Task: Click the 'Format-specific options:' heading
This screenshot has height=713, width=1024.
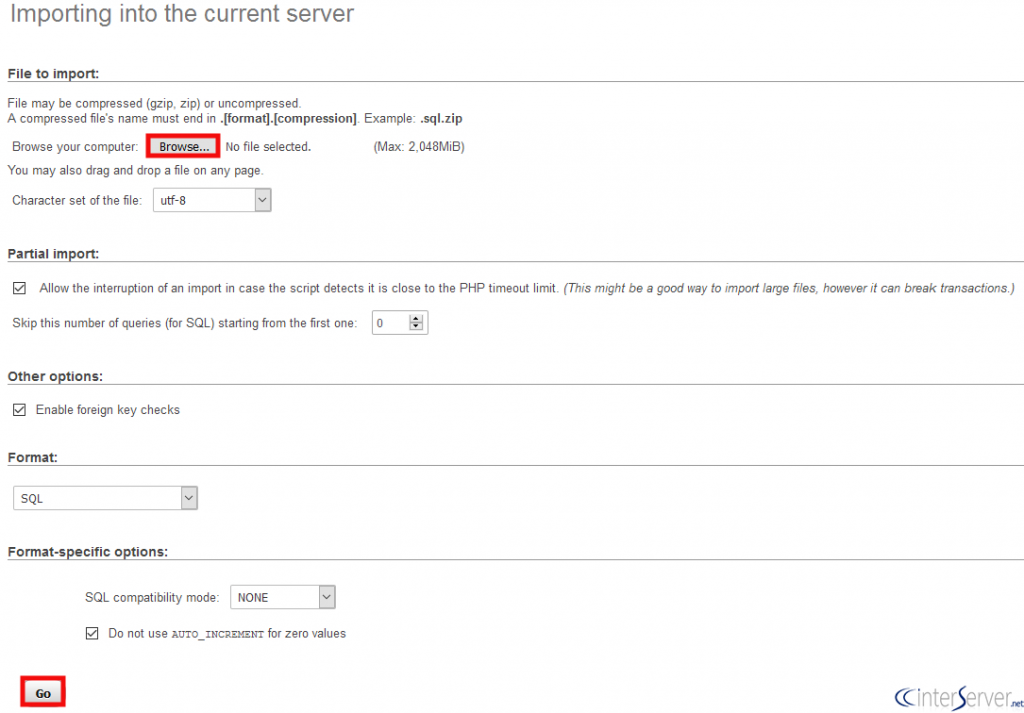Action: (x=88, y=552)
